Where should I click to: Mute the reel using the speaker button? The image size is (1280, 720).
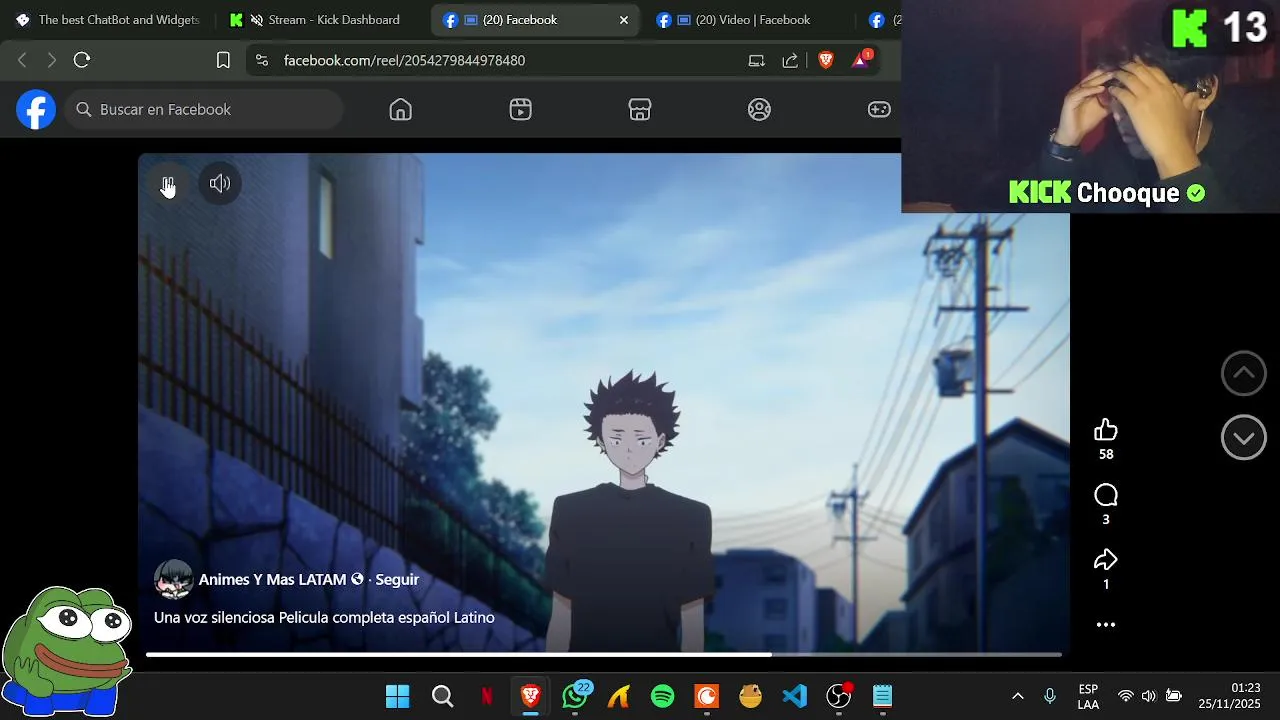220,184
